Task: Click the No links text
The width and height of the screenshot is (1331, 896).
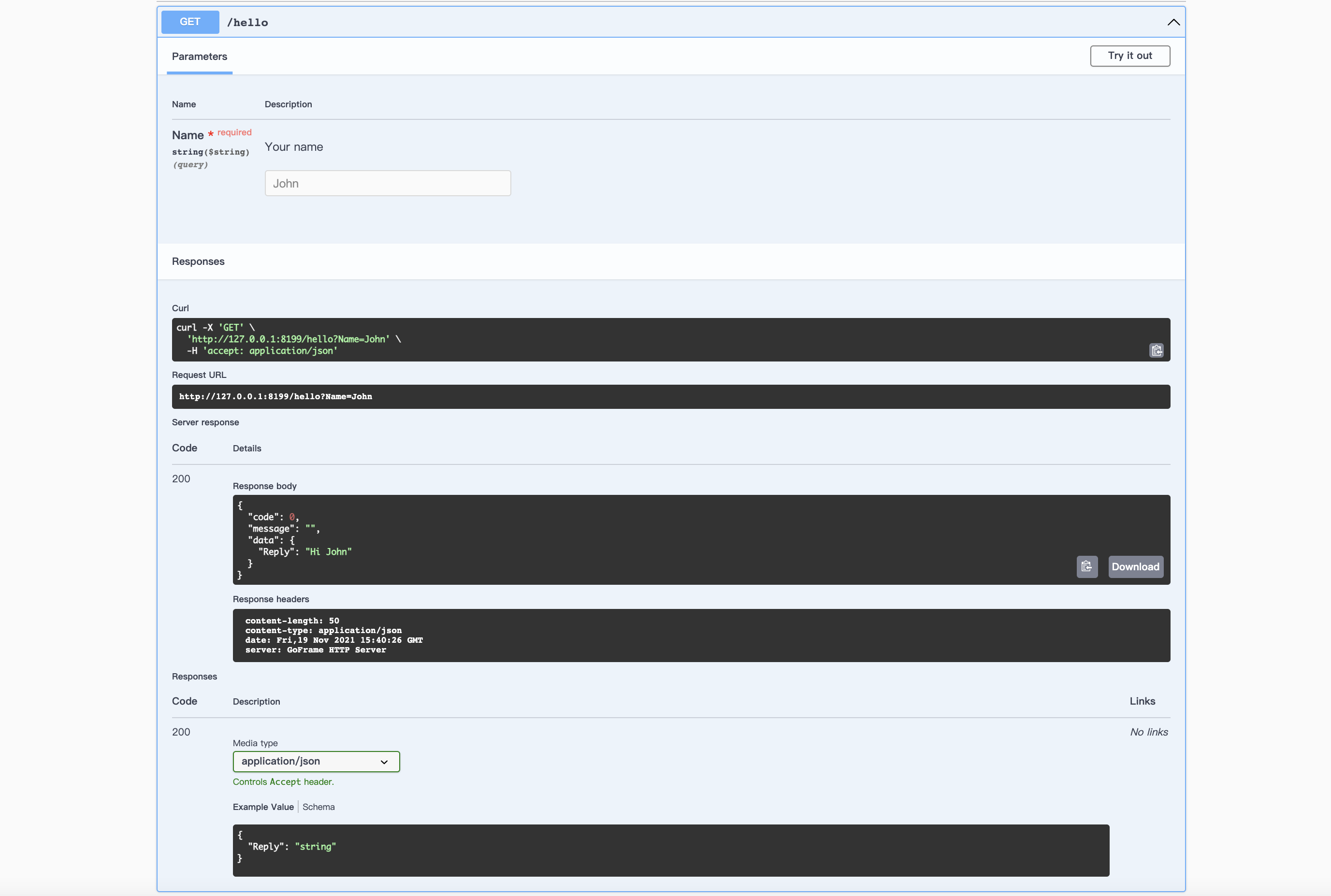Action: coord(1148,732)
